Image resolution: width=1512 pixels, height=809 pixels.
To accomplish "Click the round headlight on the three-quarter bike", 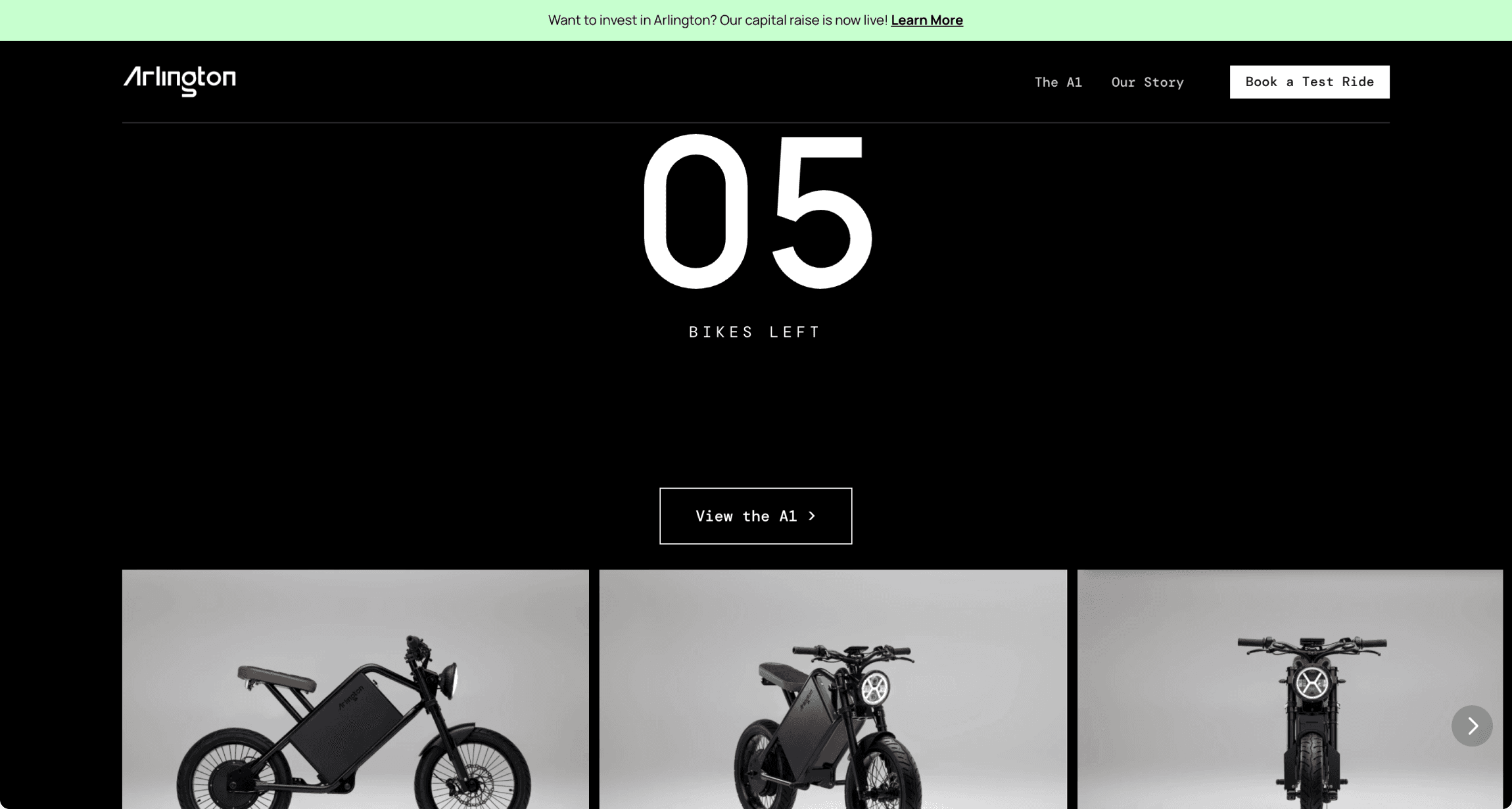I will 875,689.
